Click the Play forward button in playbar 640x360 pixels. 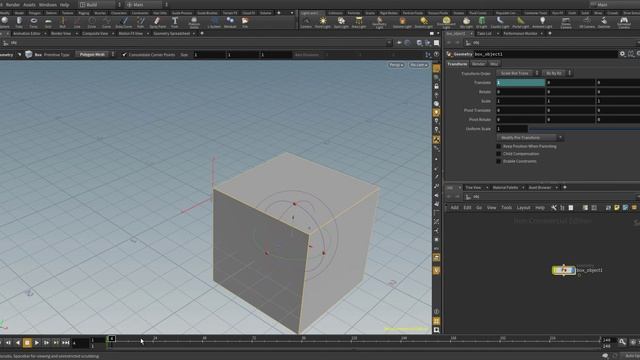(x=37, y=343)
